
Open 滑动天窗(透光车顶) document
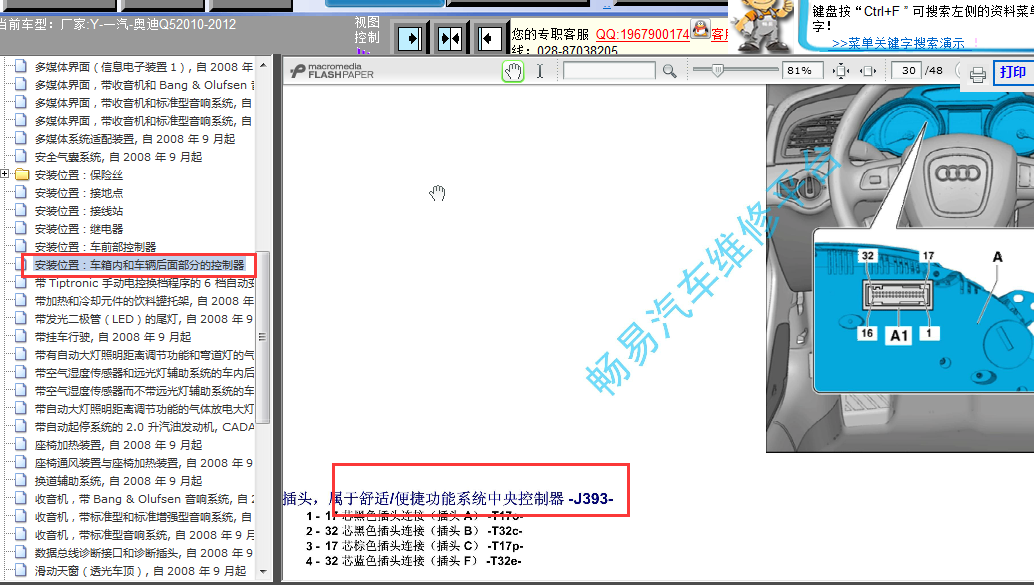(140, 571)
